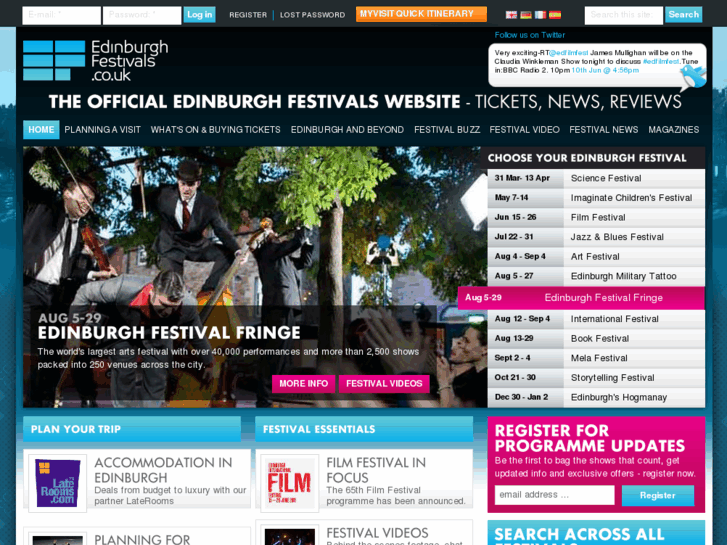Open the Register link in top bar

tap(248, 15)
